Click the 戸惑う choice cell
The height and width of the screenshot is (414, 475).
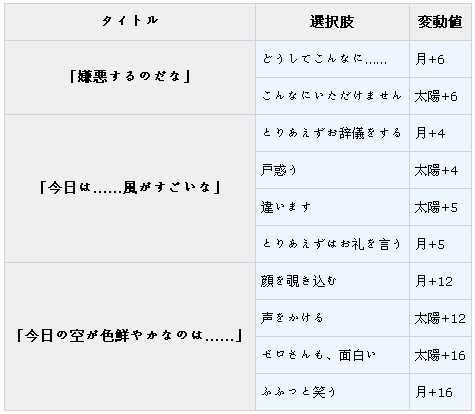click(x=332, y=170)
